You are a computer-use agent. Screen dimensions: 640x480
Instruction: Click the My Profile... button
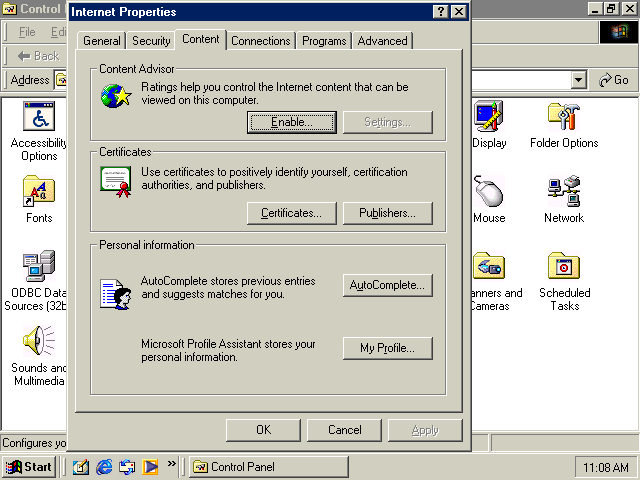click(387, 348)
